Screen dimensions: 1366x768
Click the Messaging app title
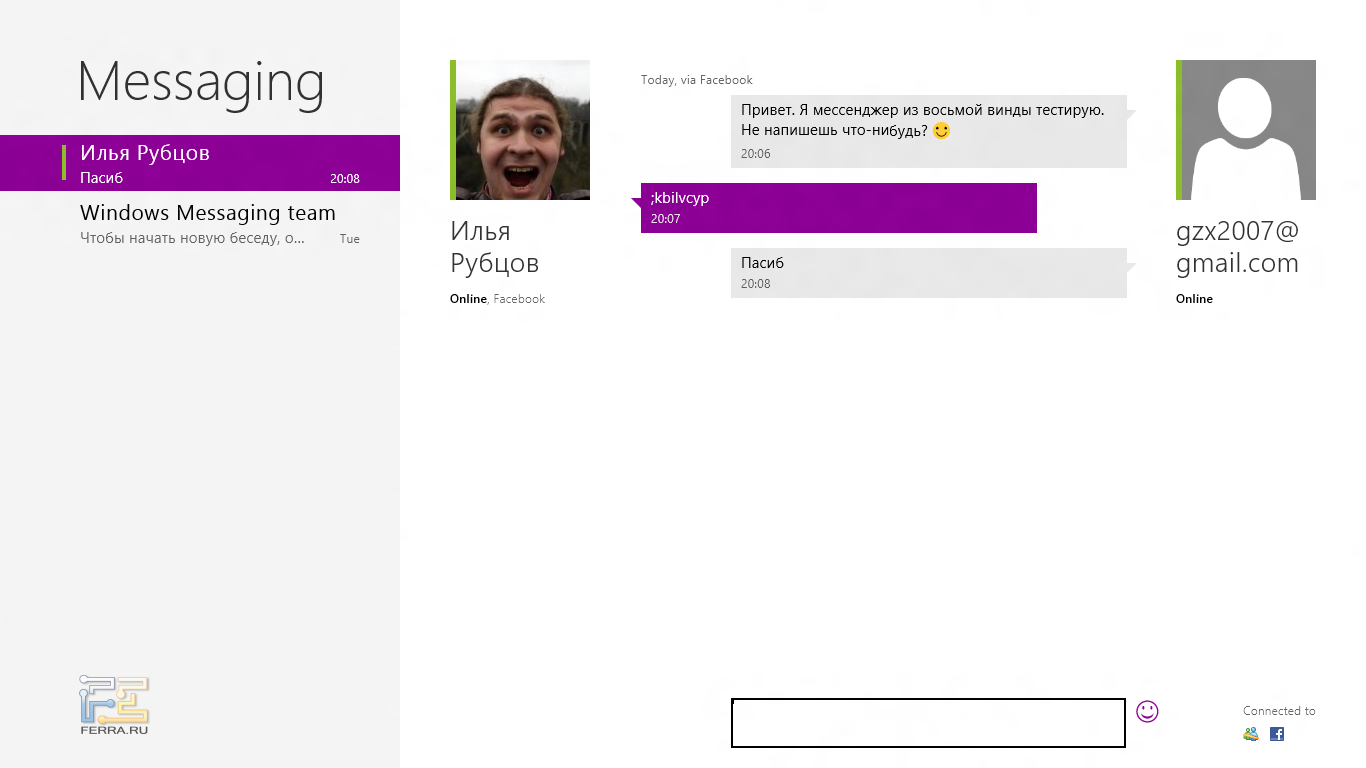201,84
